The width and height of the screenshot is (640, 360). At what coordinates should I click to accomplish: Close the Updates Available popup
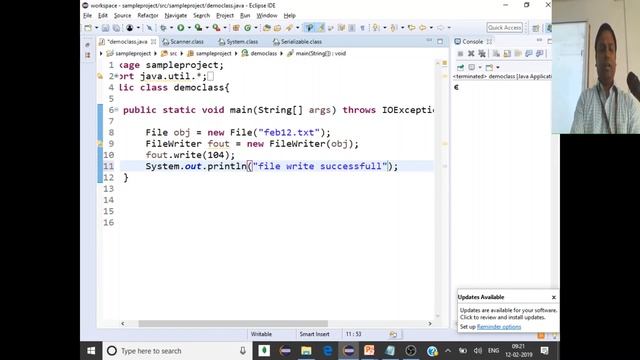pyautogui.click(x=554, y=297)
